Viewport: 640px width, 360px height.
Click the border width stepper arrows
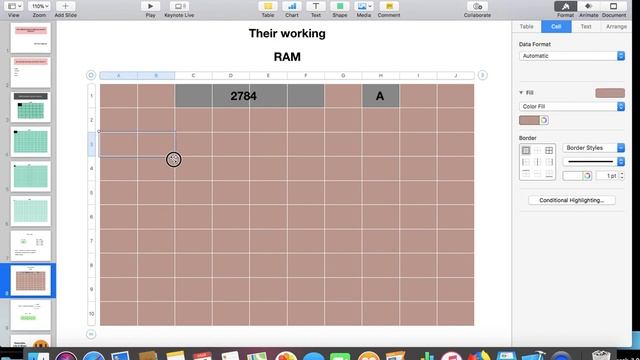pyautogui.click(x=622, y=176)
